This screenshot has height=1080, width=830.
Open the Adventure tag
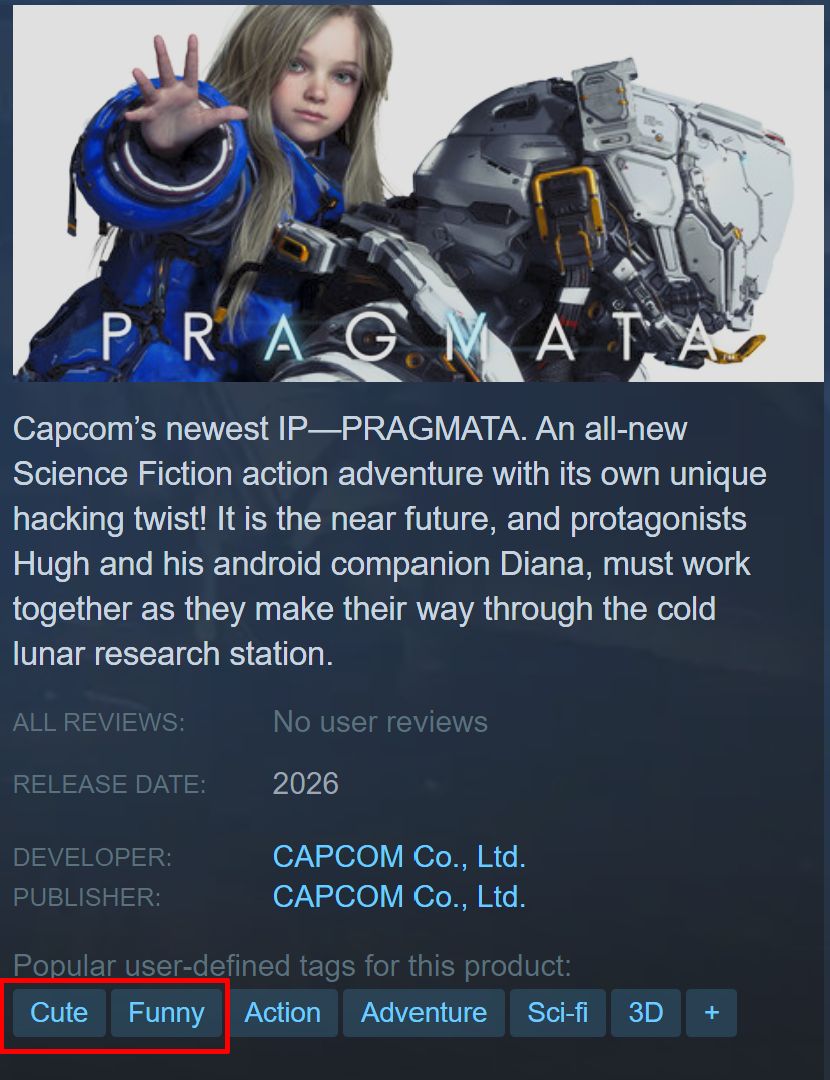tap(424, 1012)
